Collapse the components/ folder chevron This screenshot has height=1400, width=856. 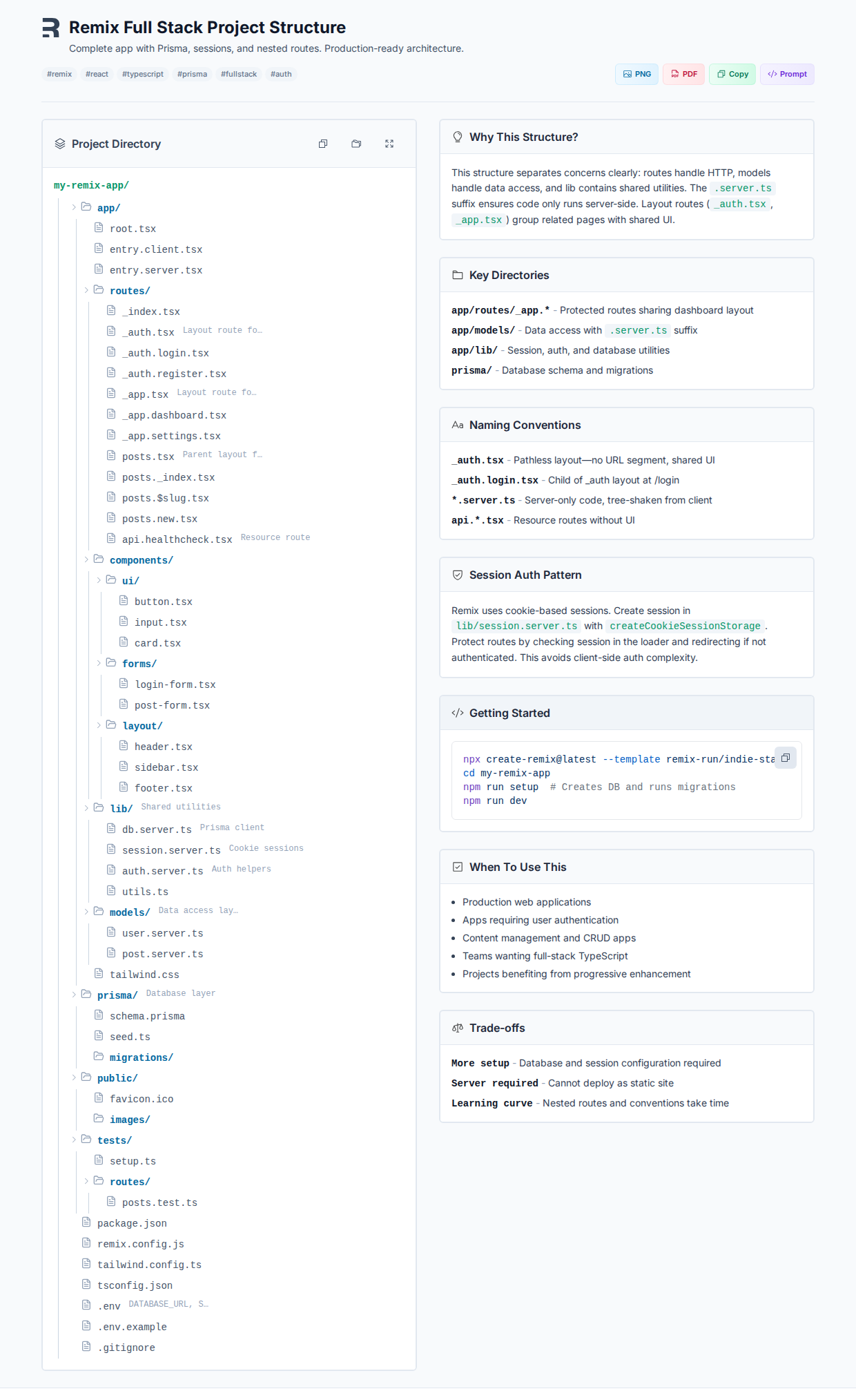coord(86,559)
